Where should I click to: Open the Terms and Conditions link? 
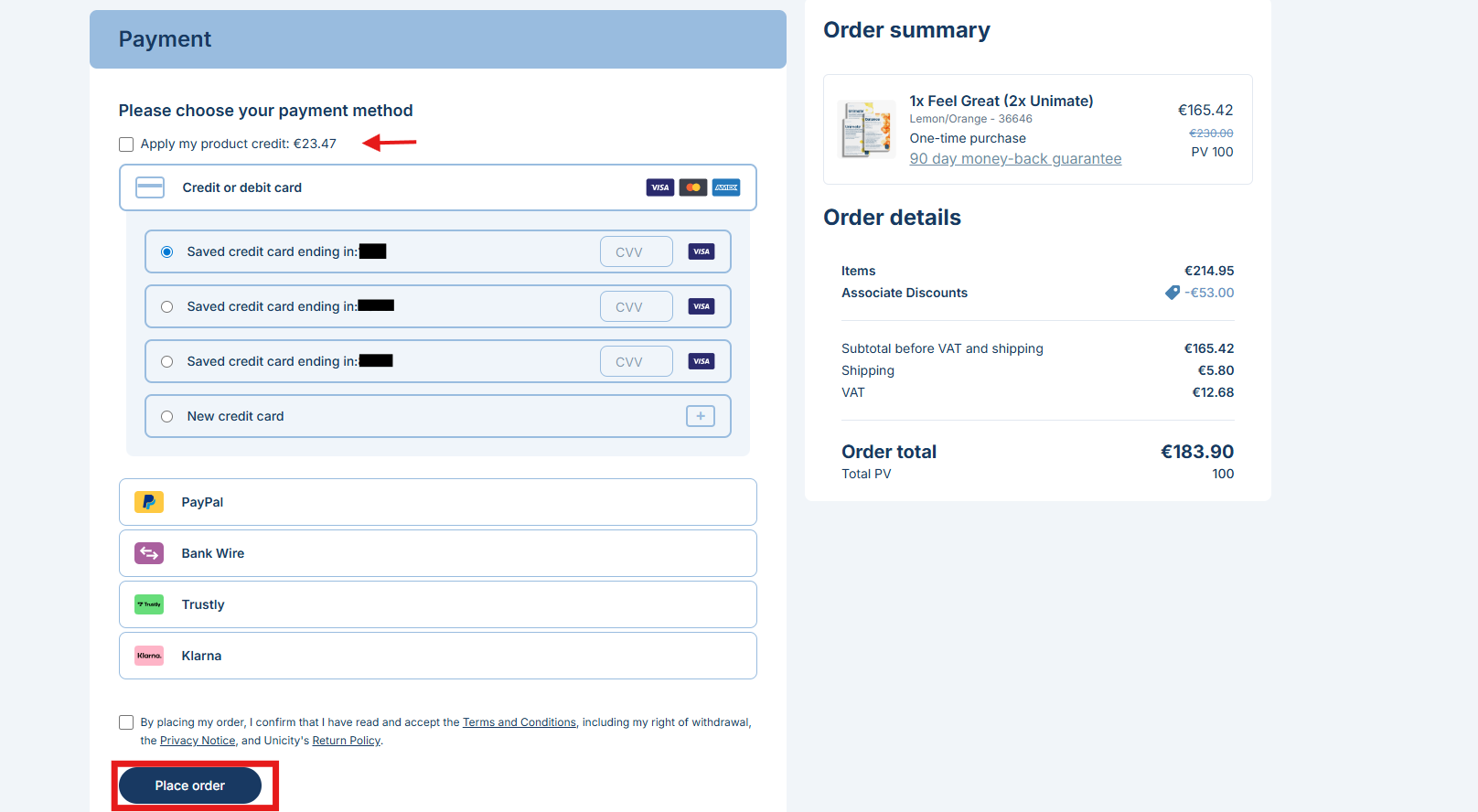tap(519, 722)
